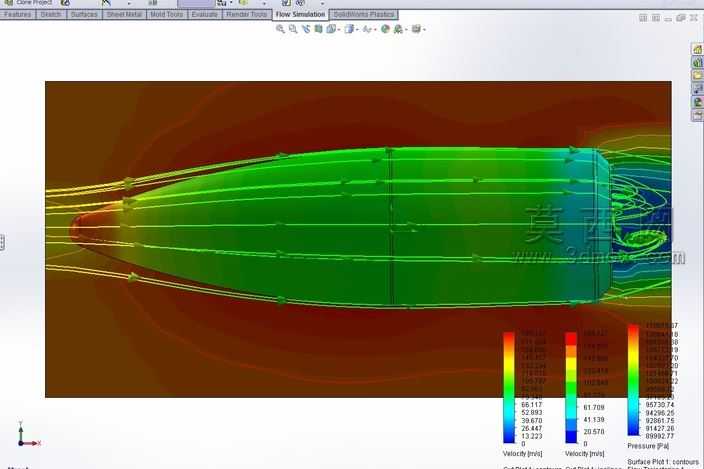Screen dimensions: 704x469
Task: Select the Flow Simulation tab
Action: tap(300, 14)
